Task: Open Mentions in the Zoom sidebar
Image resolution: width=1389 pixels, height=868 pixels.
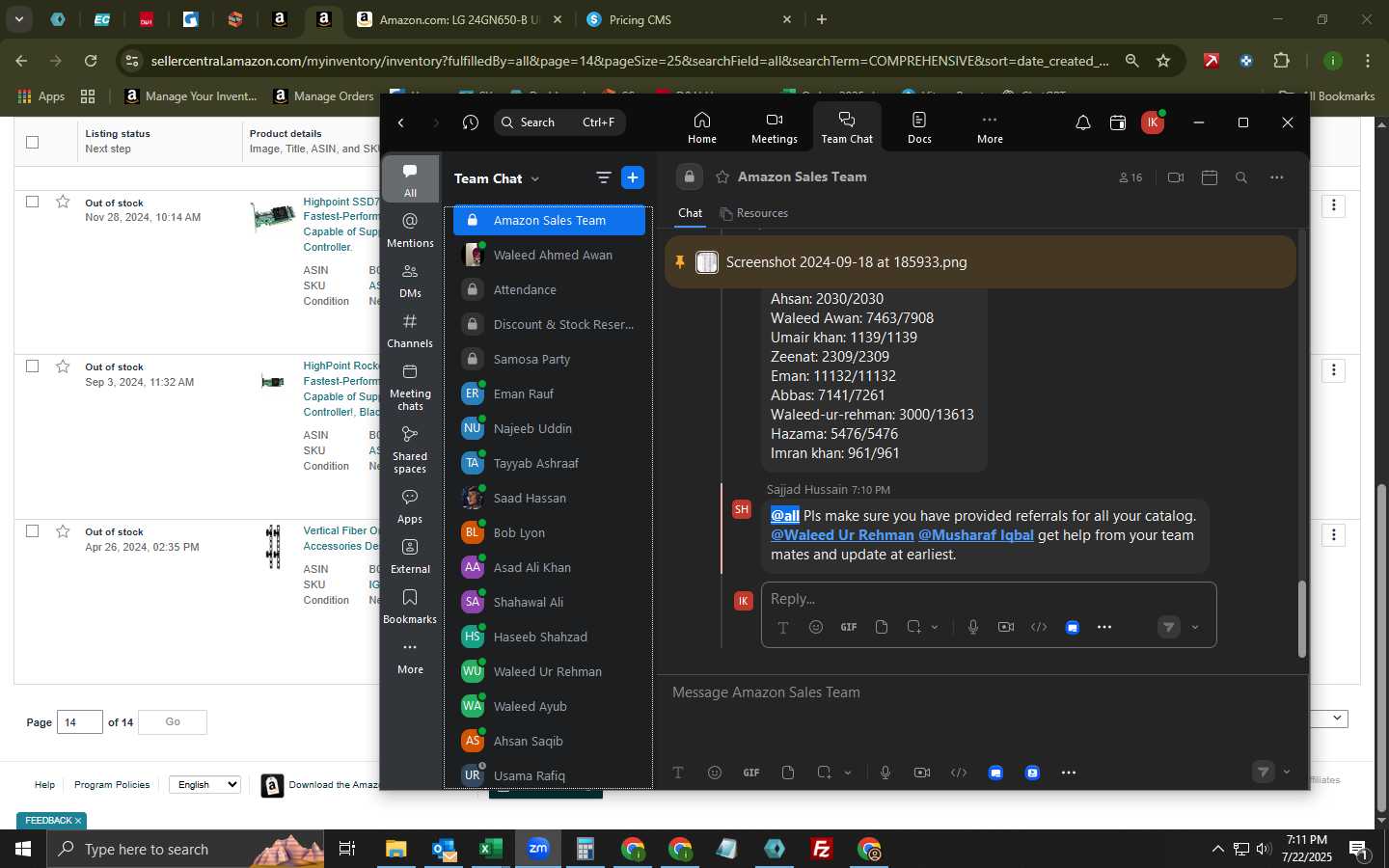Action: (410, 231)
